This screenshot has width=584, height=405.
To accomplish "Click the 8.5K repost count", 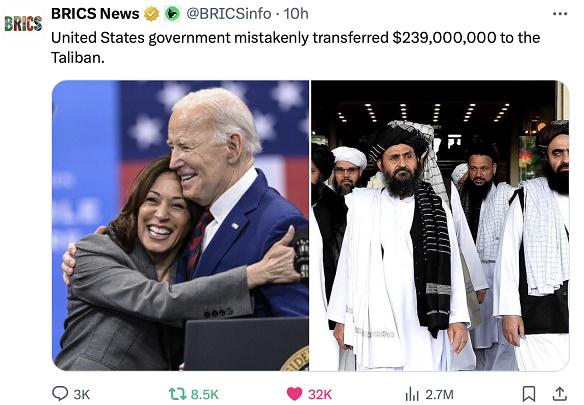I will point(204,394).
